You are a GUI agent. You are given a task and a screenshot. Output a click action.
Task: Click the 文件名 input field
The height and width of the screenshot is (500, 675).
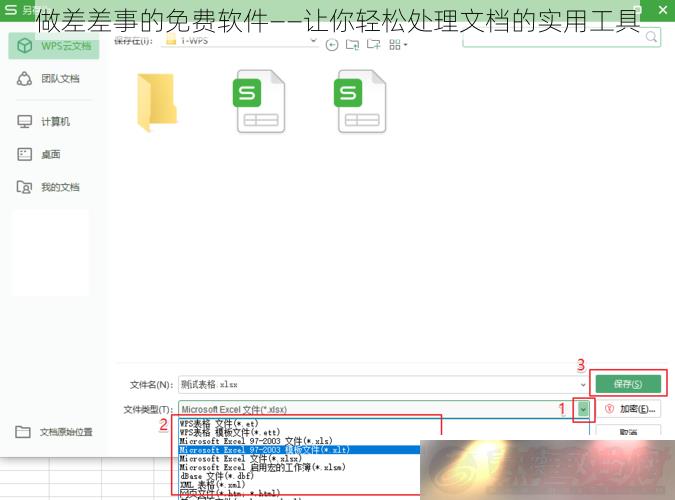[379, 385]
